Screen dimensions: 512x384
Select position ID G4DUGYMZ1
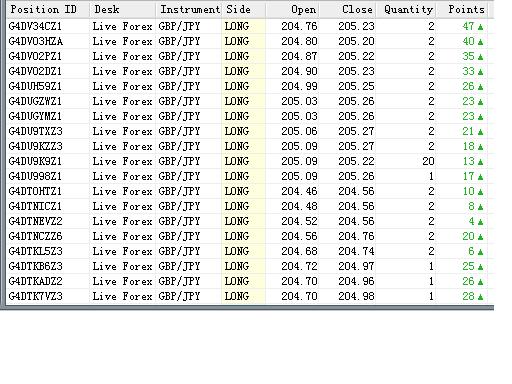(35, 116)
